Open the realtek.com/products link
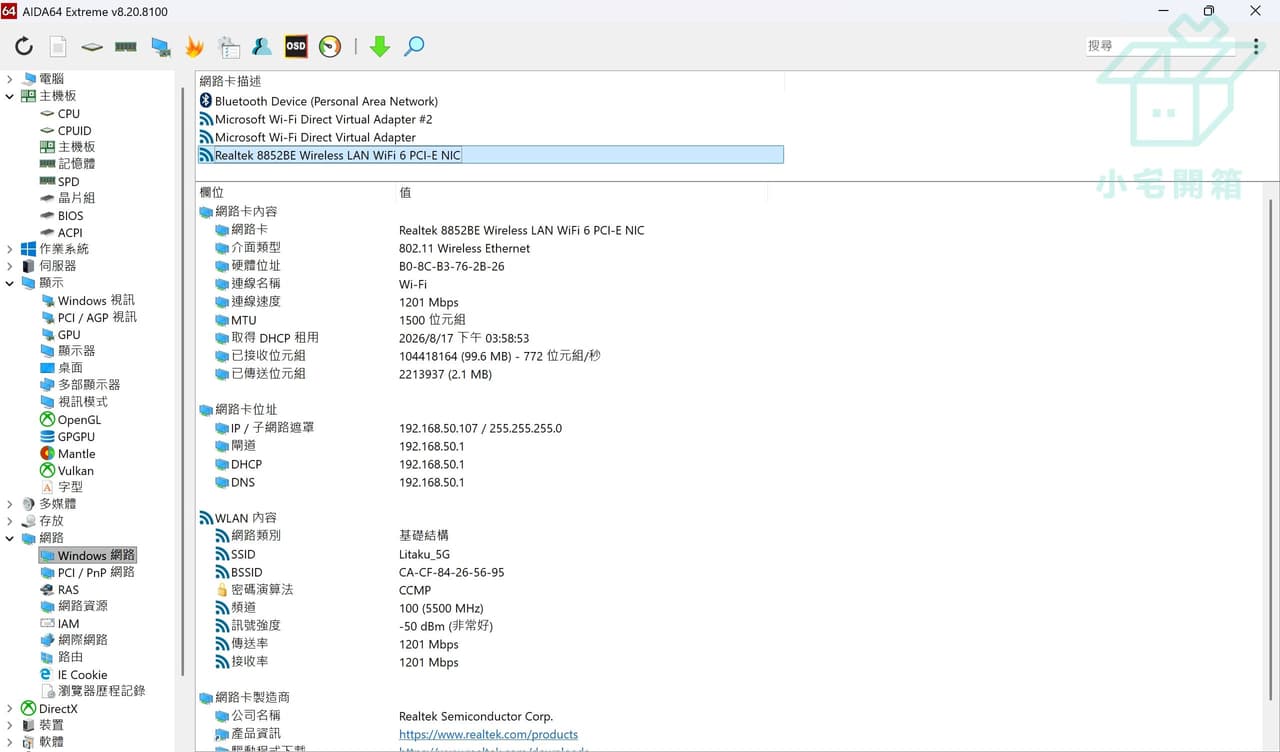Viewport: 1280px width, 752px height. point(488,734)
